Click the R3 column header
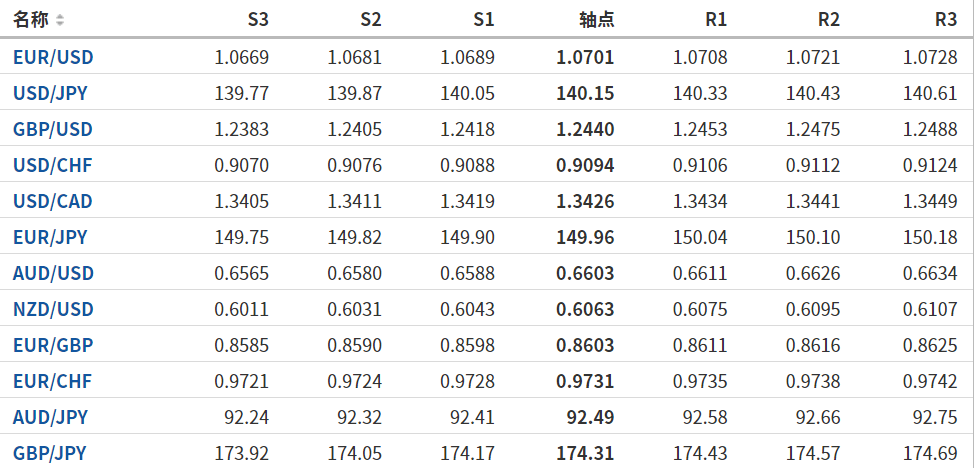 click(x=945, y=20)
